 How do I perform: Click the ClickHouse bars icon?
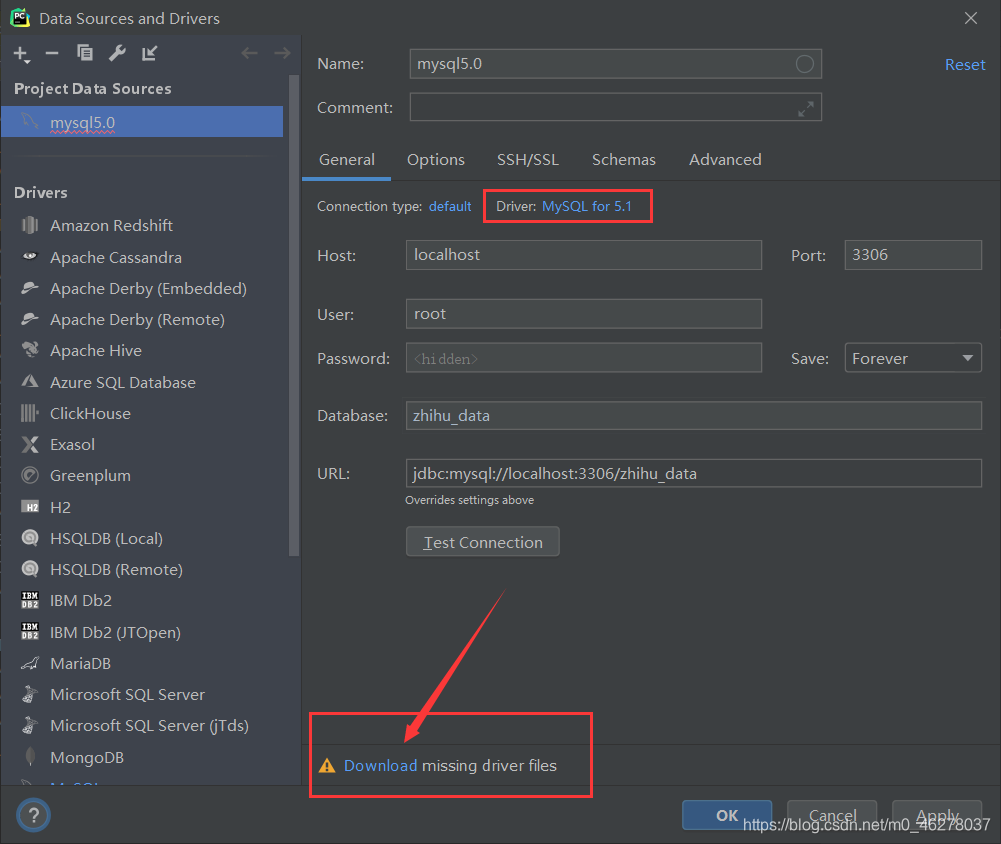pyautogui.click(x=29, y=413)
